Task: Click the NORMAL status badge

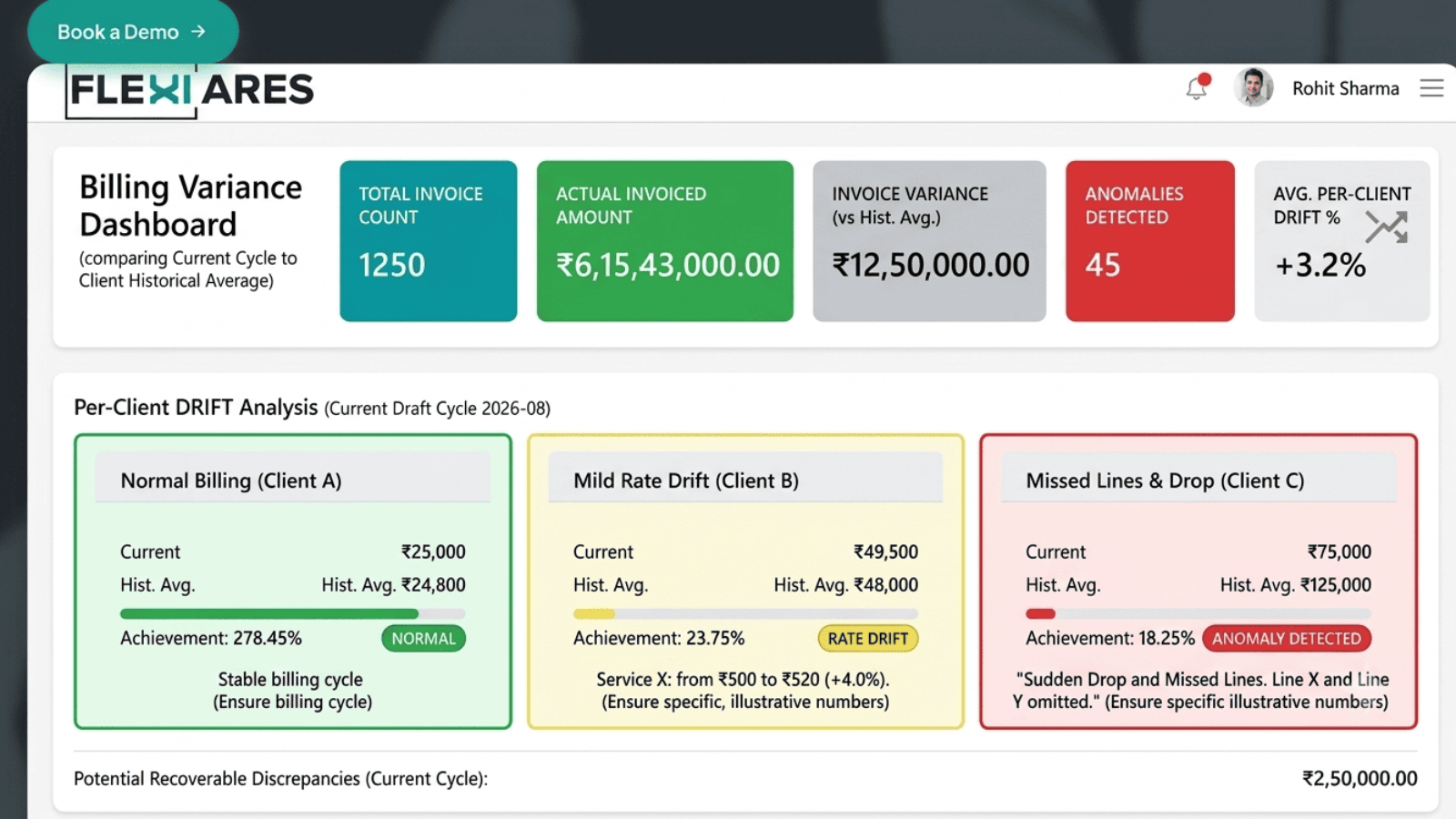Action: click(423, 639)
